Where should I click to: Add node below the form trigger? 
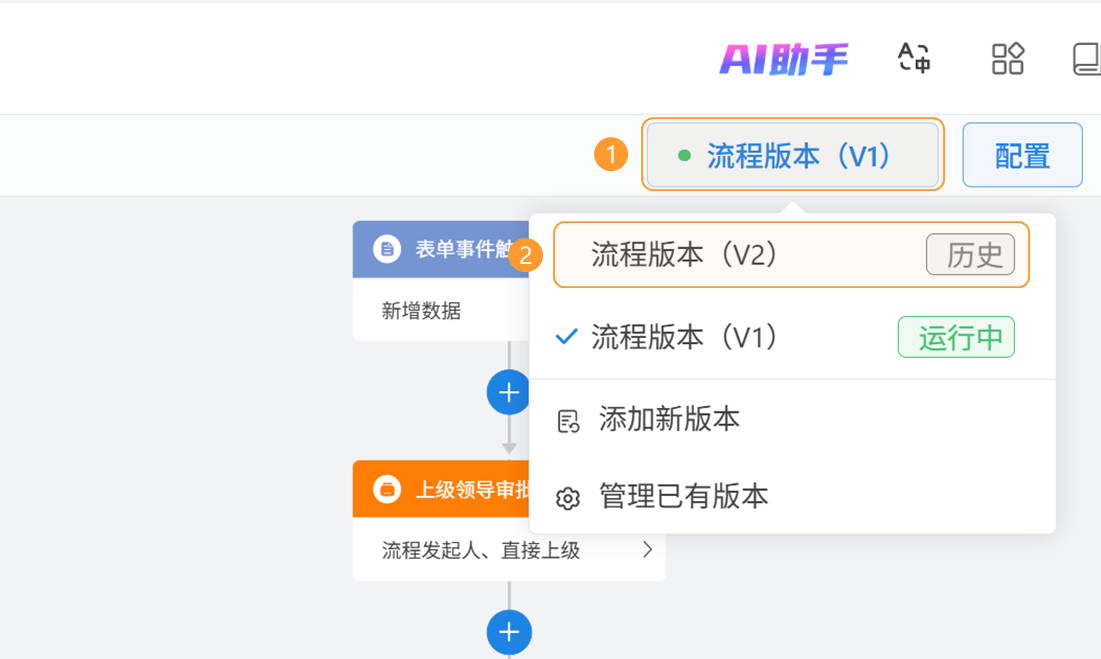(x=509, y=392)
